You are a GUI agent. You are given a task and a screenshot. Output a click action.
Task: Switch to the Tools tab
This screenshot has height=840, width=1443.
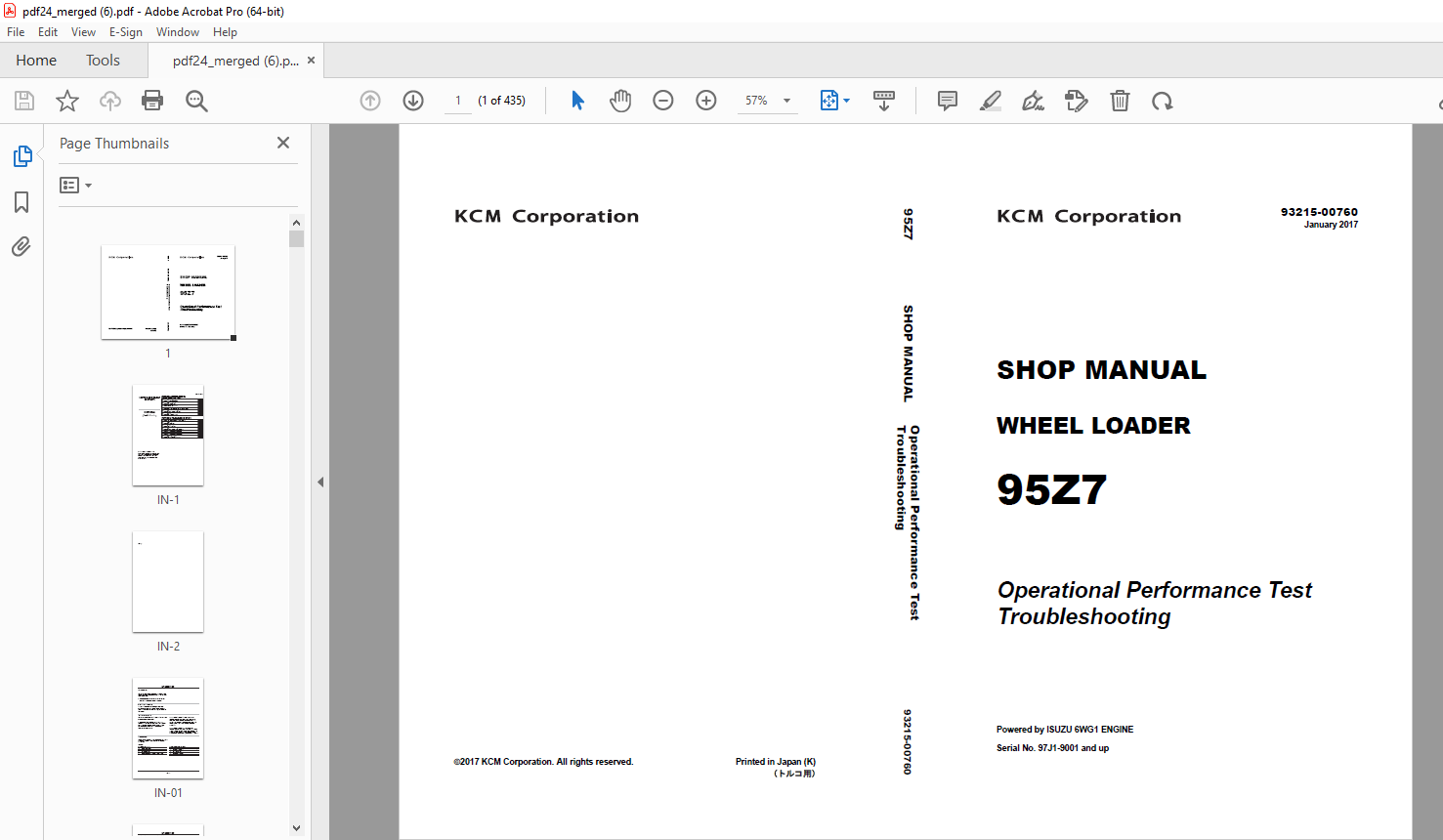click(103, 61)
